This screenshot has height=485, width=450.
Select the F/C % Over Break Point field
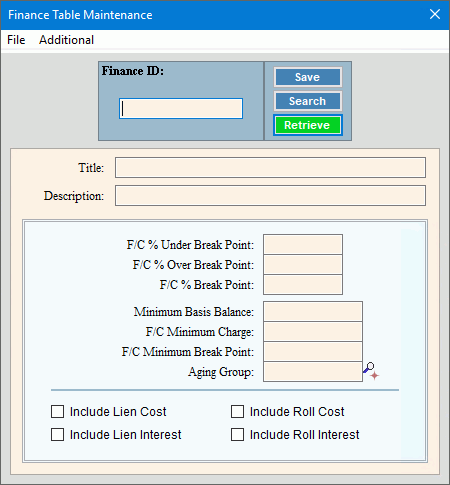303,265
